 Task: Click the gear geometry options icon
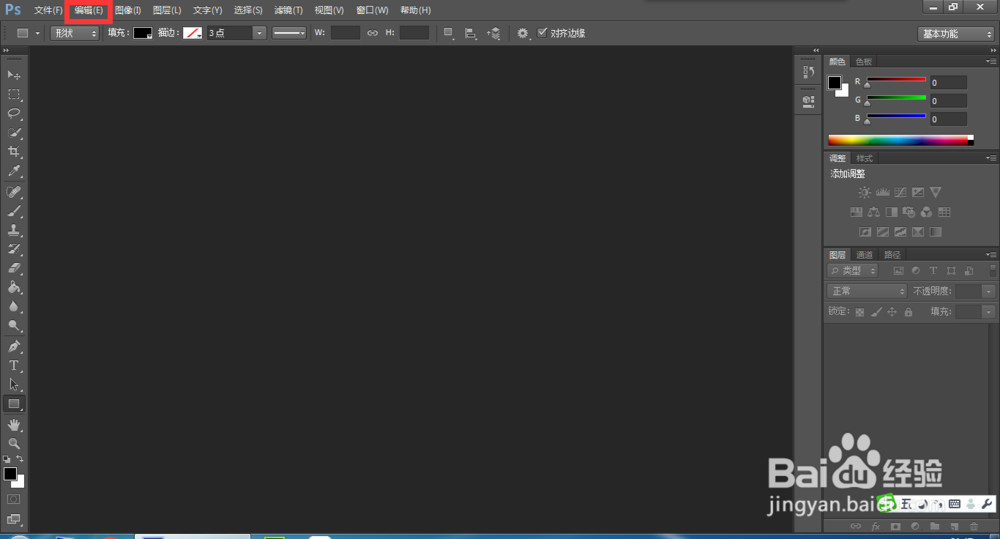522,33
